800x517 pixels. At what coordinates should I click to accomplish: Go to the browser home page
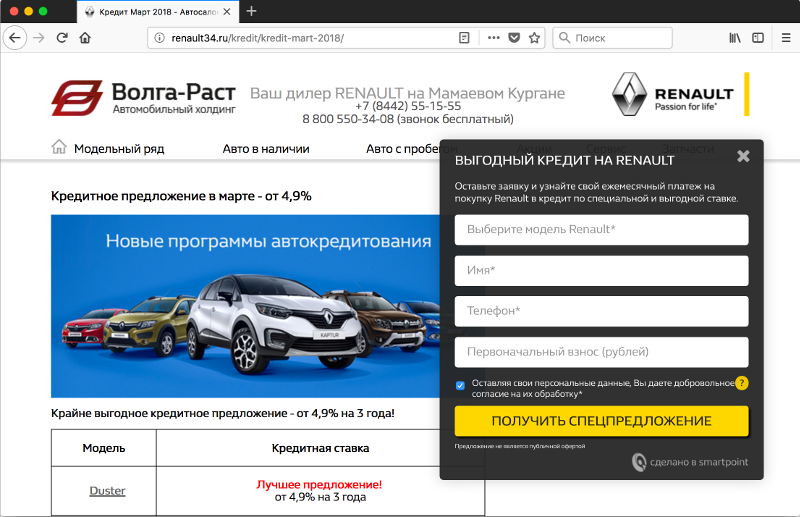[85, 38]
